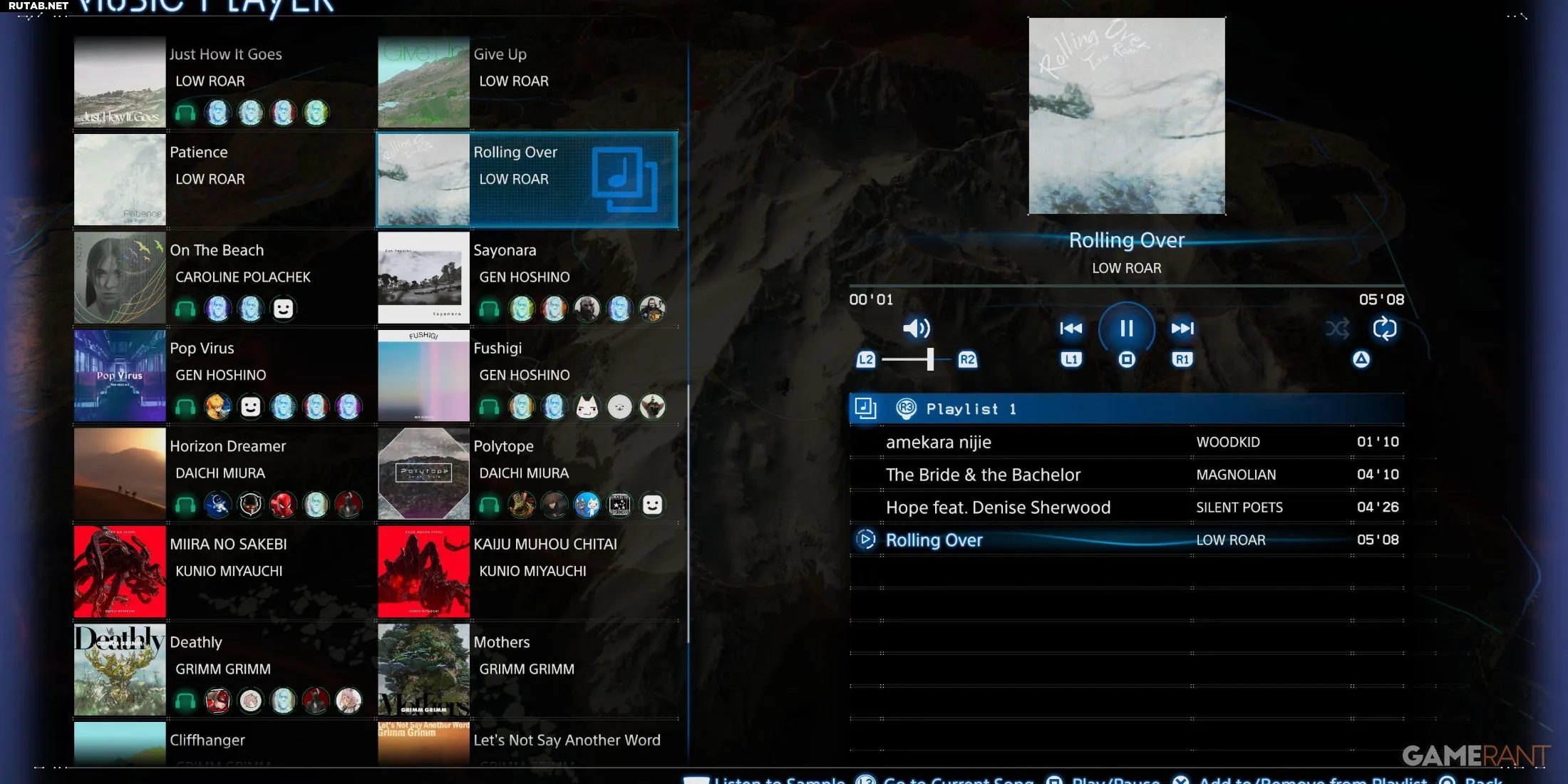Click play icon beside Rolling Over playlist row

pyautogui.click(x=866, y=540)
